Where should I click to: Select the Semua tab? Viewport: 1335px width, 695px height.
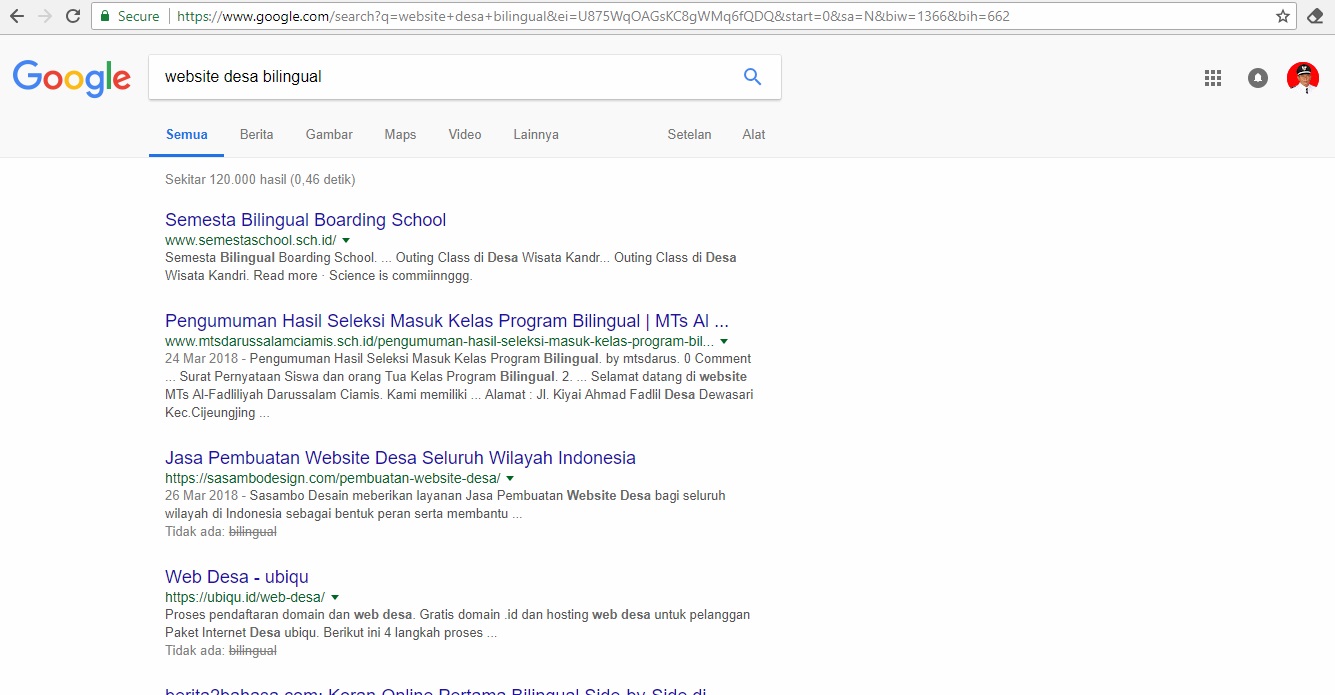(x=187, y=134)
